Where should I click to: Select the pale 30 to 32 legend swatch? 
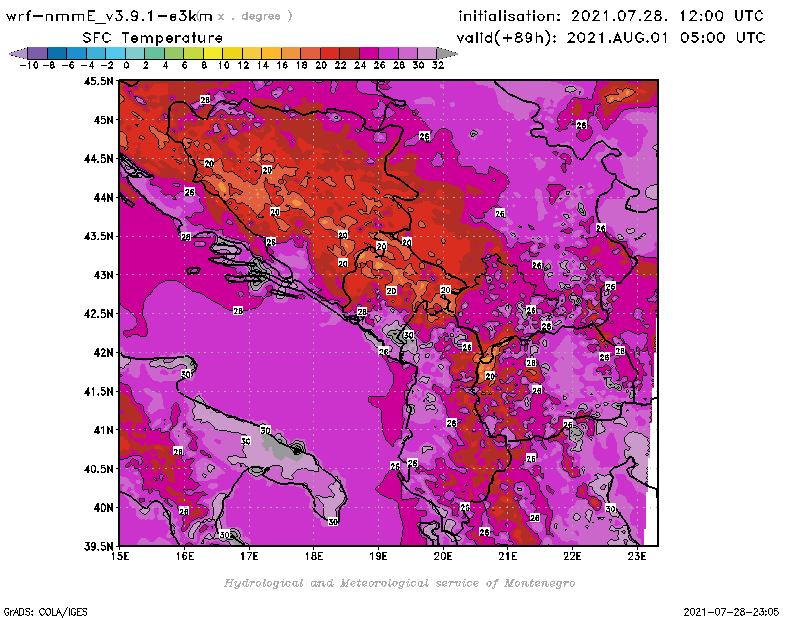(427, 53)
